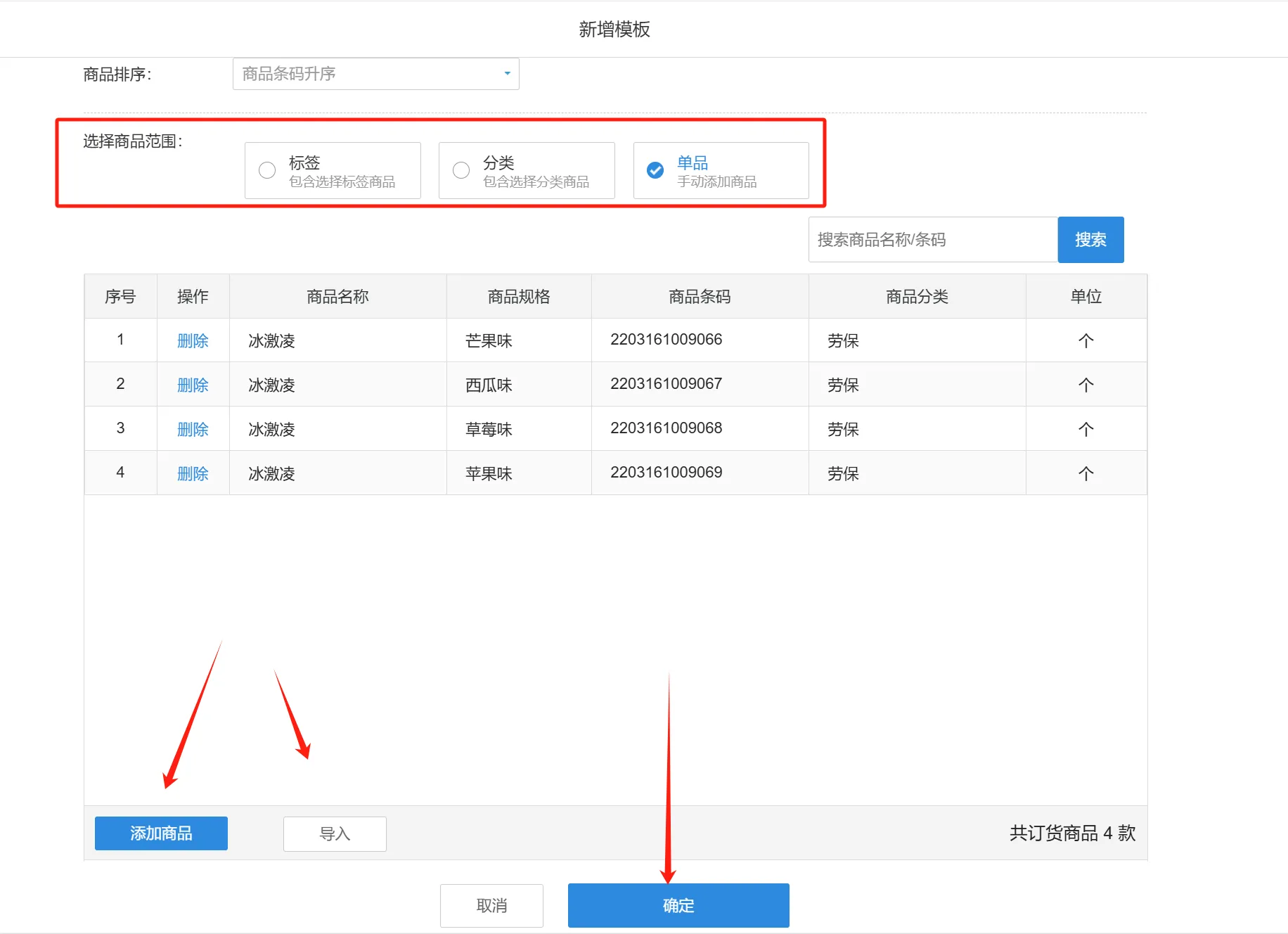Click the 取消 cancel button
1288x934 pixels.
tap(491, 905)
